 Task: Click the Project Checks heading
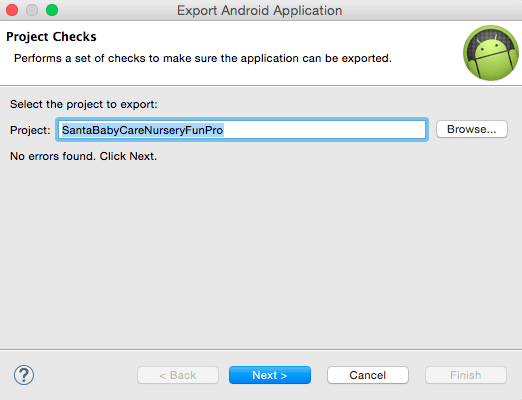51,37
